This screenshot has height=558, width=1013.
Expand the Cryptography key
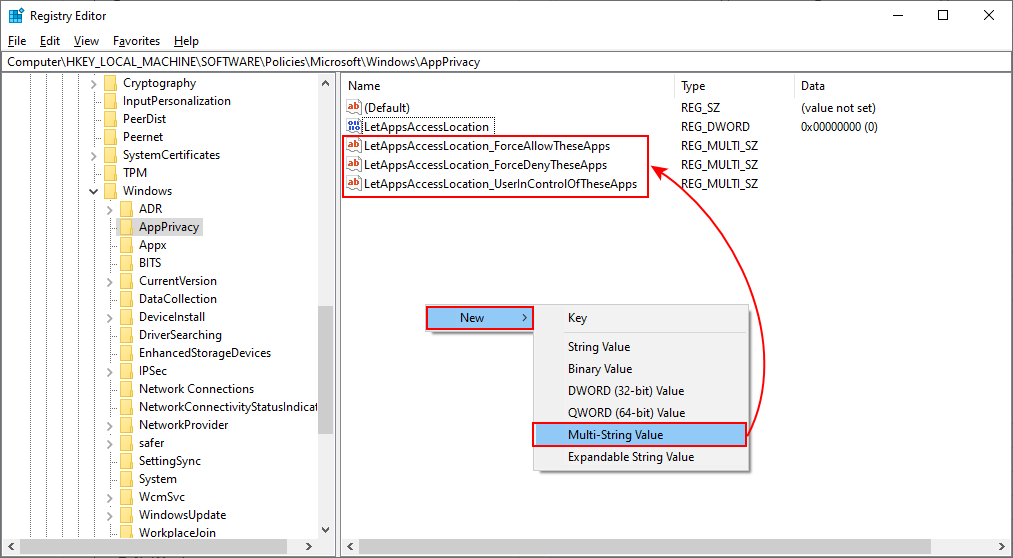94,83
